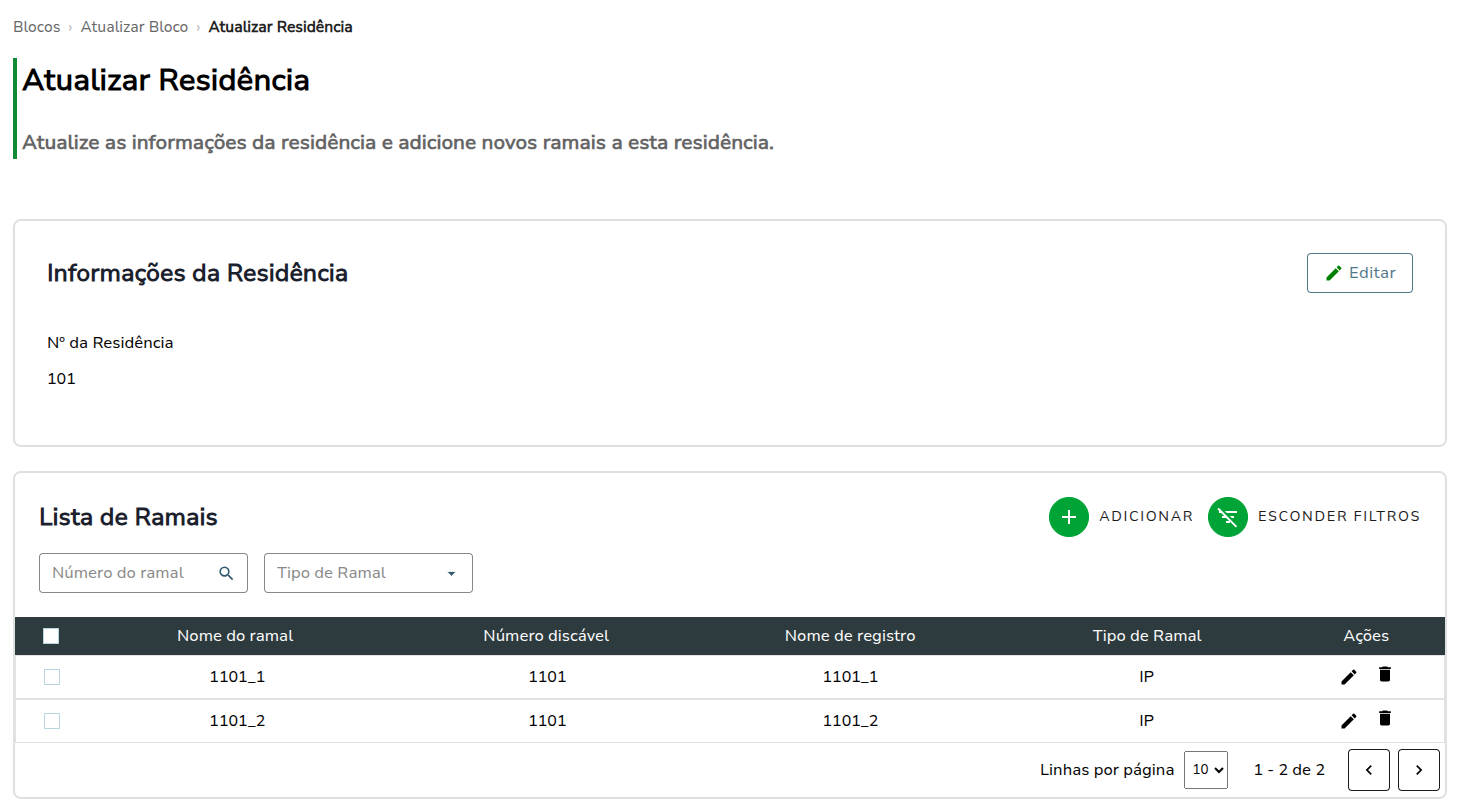Viewport: 1464px width, 809px height.
Task: Click the ADICIONAR text label
Action: point(1146,517)
